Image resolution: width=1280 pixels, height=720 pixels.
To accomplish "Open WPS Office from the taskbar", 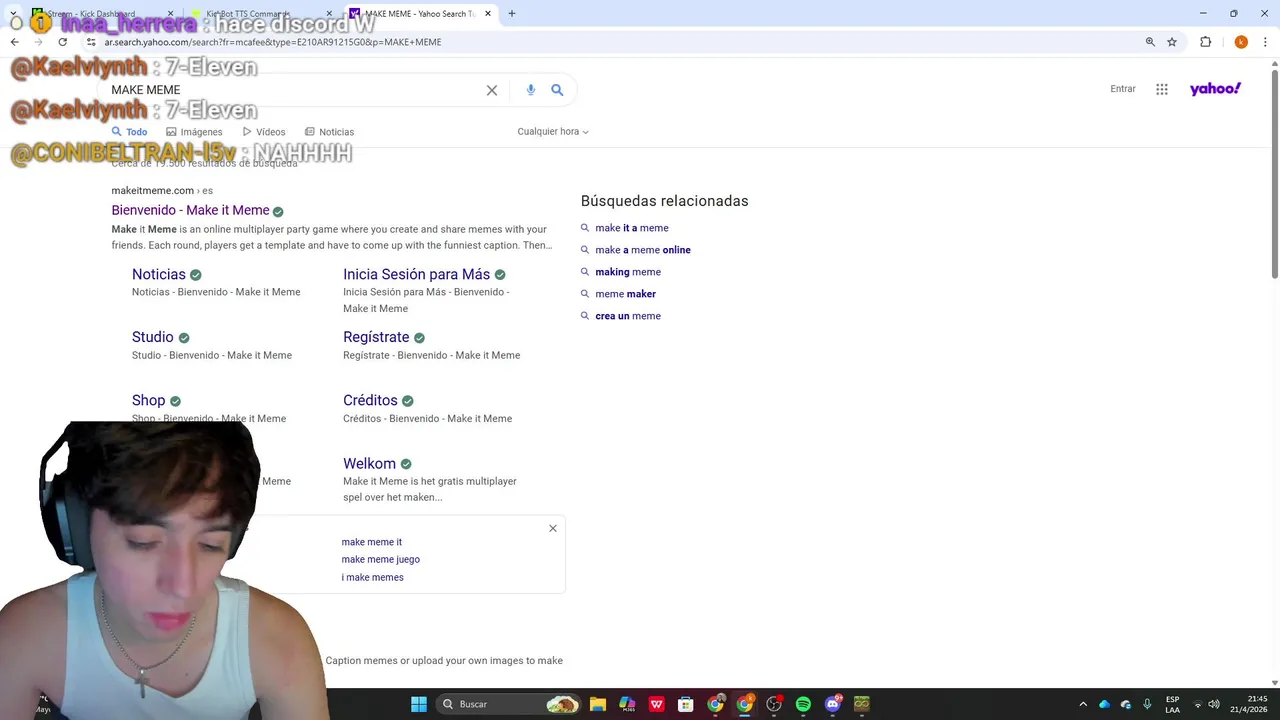I will (x=656, y=704).
